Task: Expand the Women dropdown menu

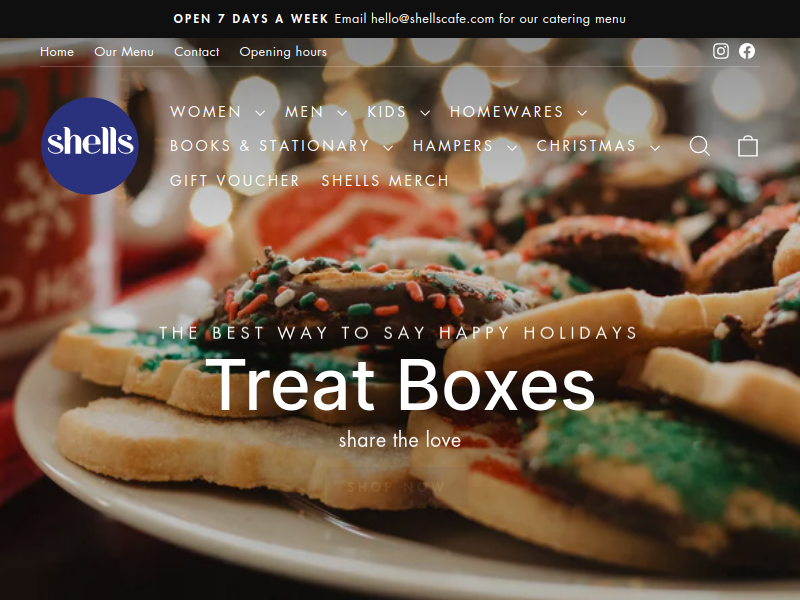Action: tap(217, 112)
